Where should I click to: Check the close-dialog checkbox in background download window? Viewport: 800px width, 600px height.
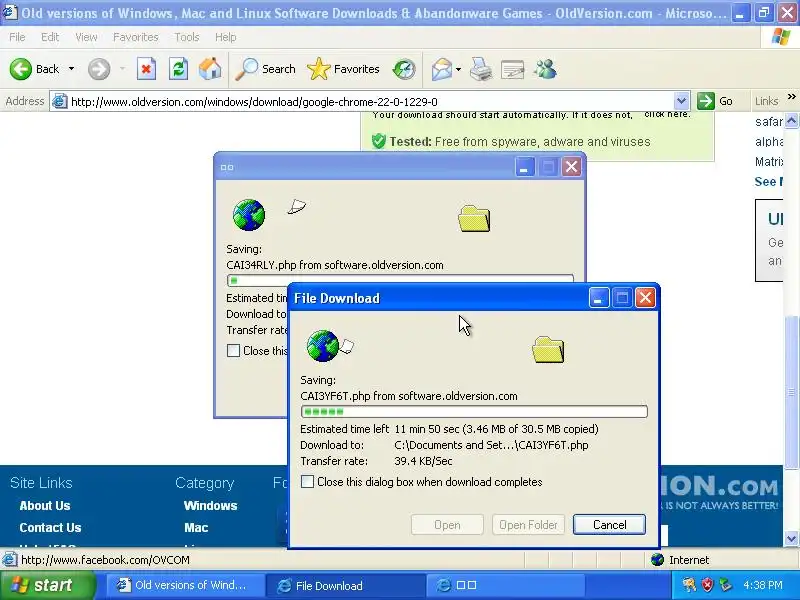point(233,351)
